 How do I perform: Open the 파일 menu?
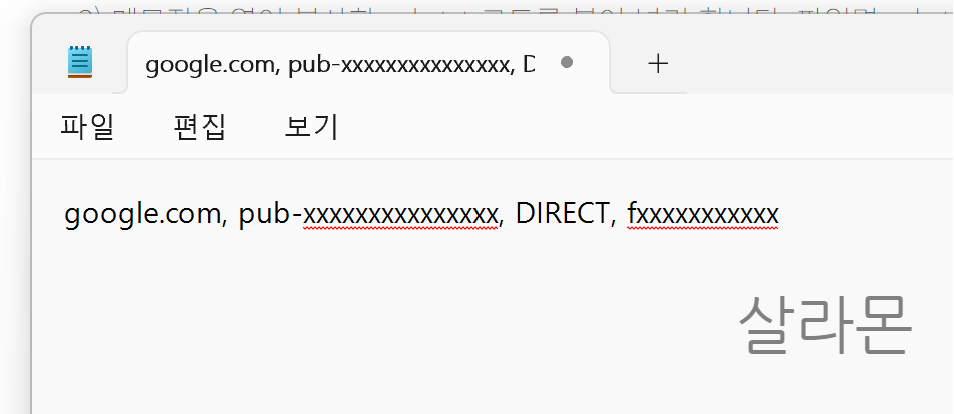[87, 127]
